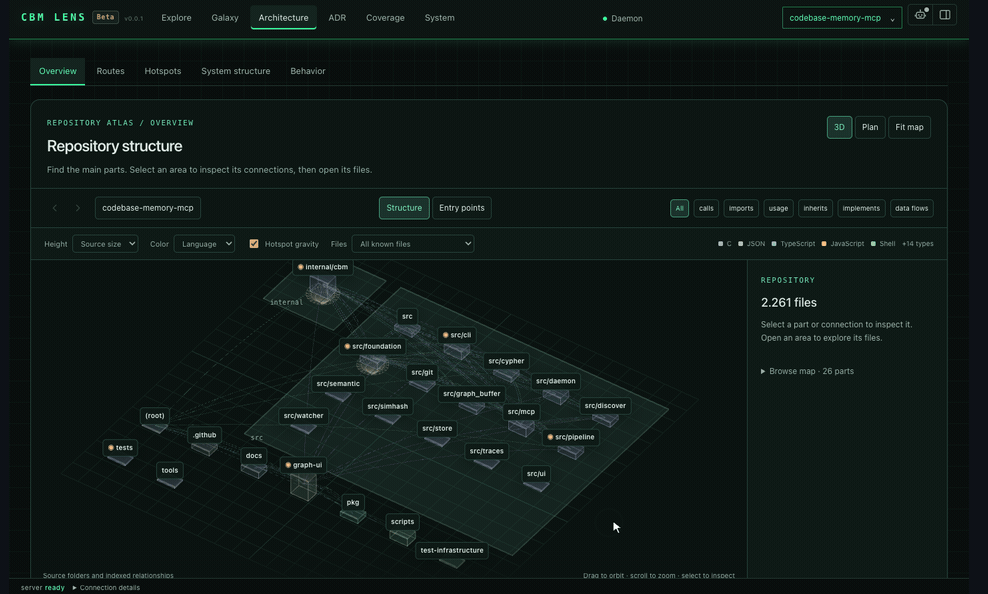Click the codebase-memory-mcp breadcrumb button

[x=148, y=208]
